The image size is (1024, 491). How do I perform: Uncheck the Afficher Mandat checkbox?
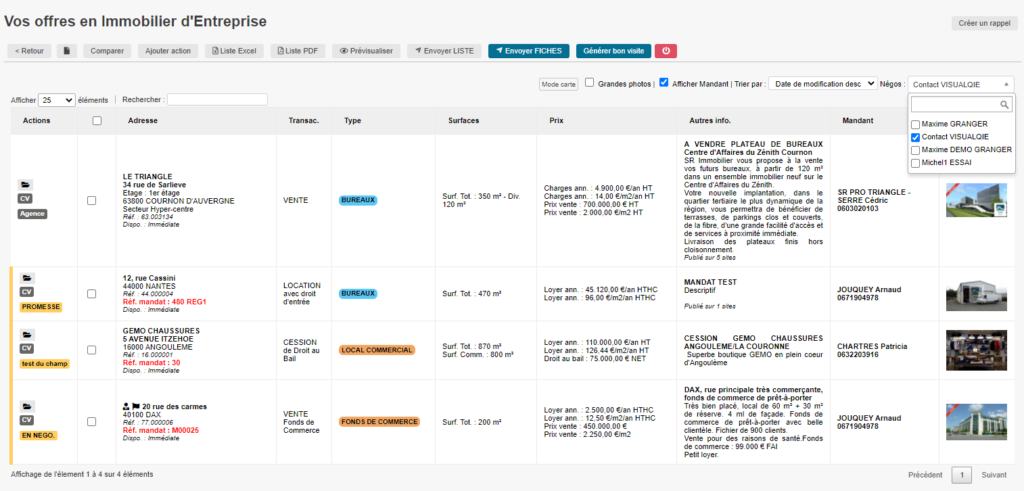click(x=664, y=83)
